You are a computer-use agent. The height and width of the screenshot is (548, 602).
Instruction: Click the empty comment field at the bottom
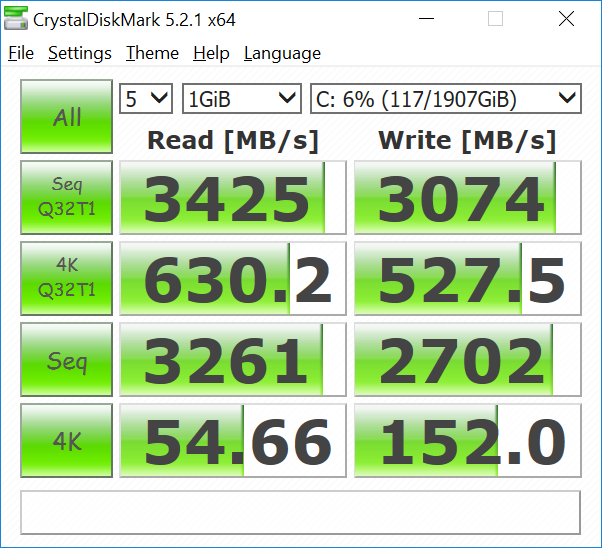[x=300, y=512]
